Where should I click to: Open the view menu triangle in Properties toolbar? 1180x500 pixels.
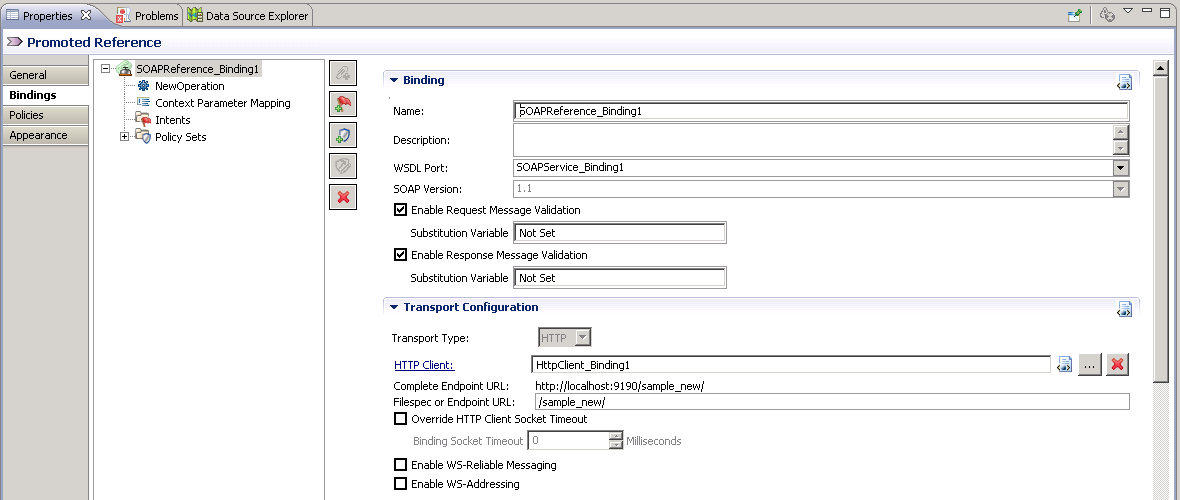(x=1127, y=12)
